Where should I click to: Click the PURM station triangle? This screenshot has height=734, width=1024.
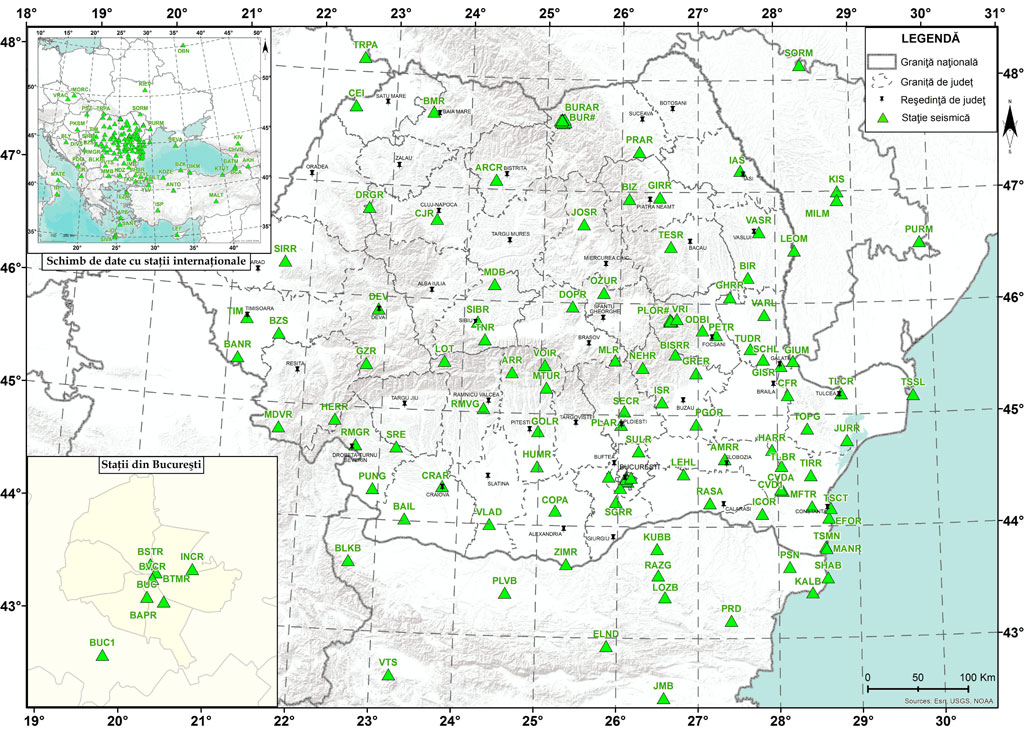pyautogui.click(x=919, y=242)
